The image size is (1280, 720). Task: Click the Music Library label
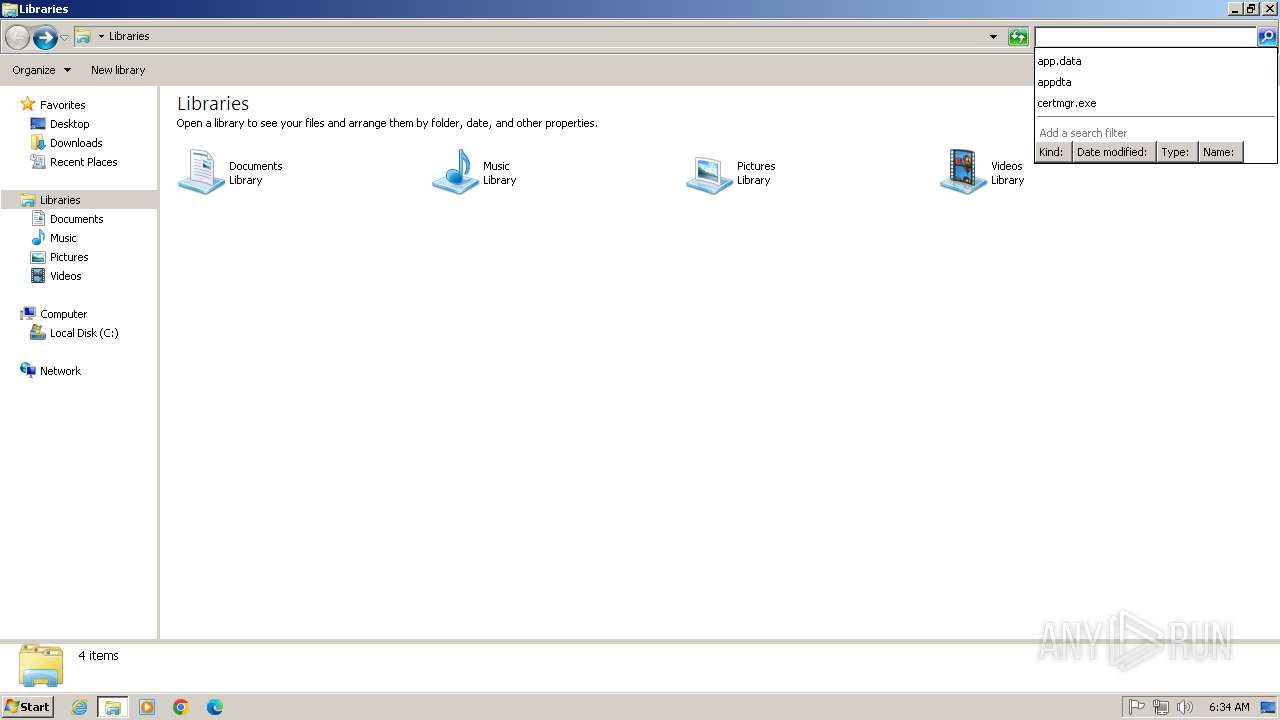coord(499,173)
